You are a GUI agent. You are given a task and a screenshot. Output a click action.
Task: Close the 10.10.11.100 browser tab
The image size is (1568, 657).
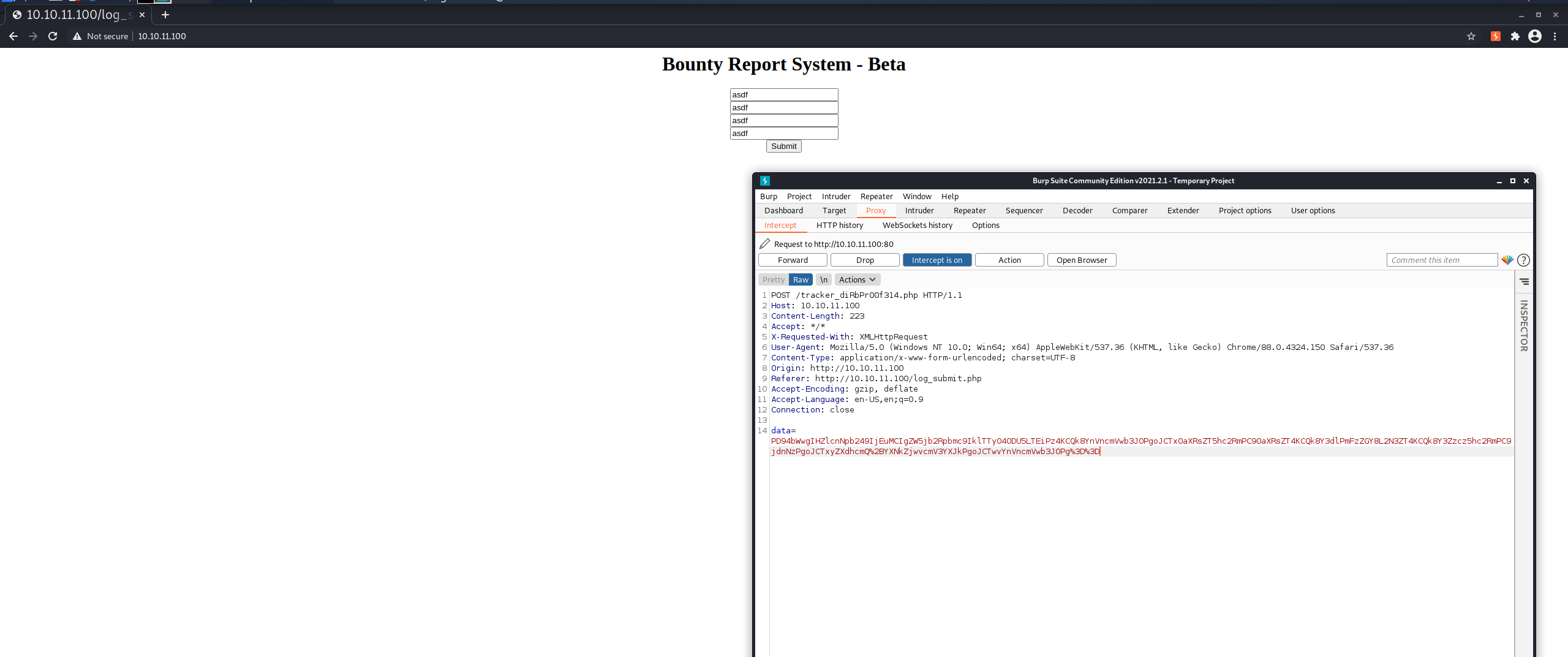(142, 15)
